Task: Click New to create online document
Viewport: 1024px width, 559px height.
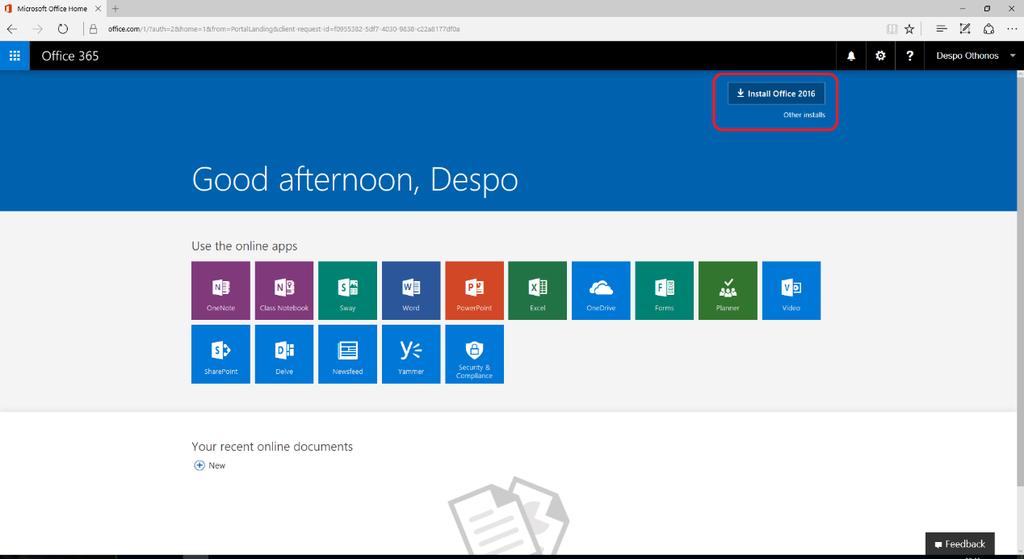Action: [210, 466]
